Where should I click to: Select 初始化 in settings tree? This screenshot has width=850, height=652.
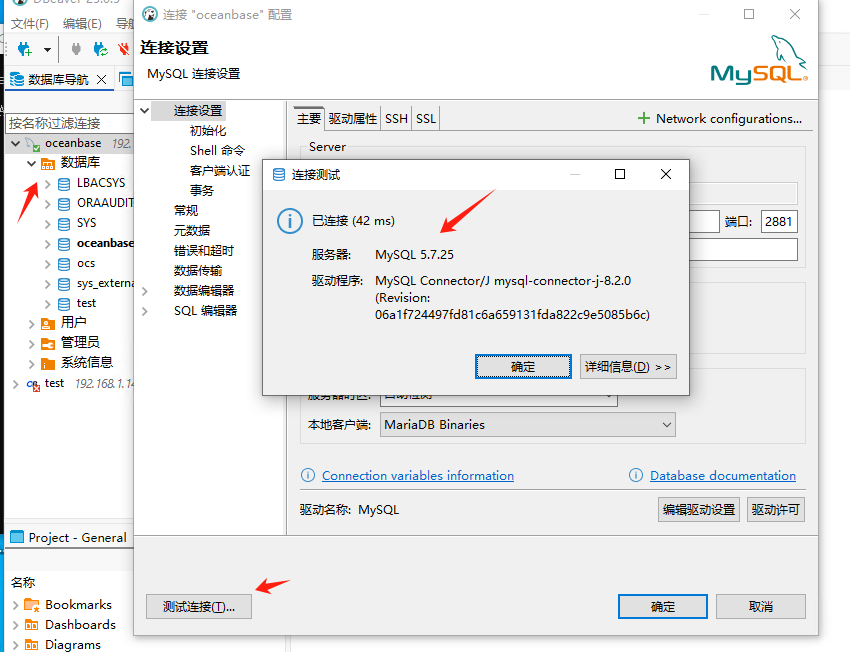click(208, 131)
